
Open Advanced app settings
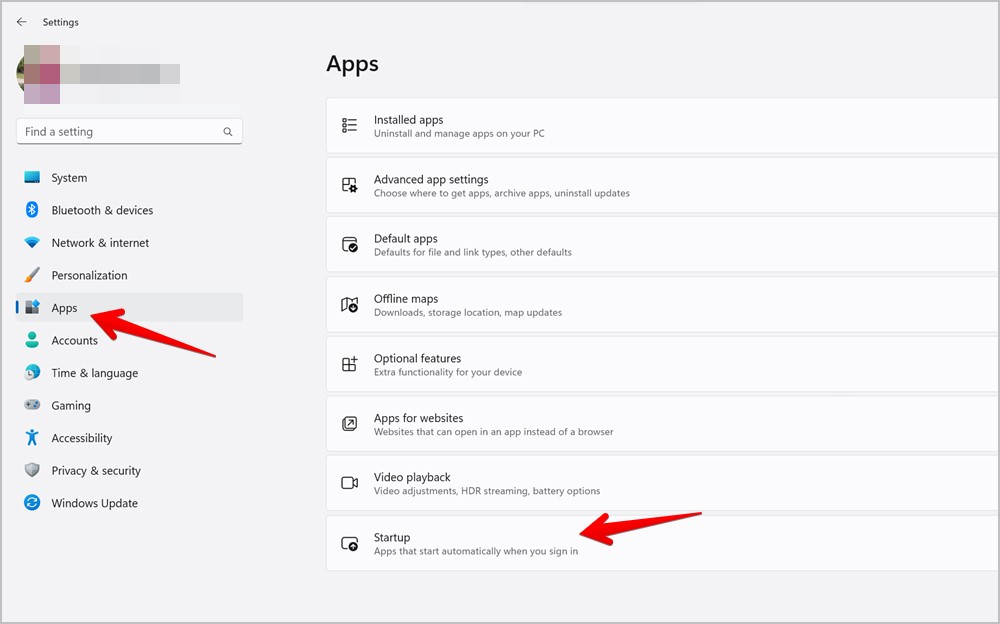pos(663,185)
